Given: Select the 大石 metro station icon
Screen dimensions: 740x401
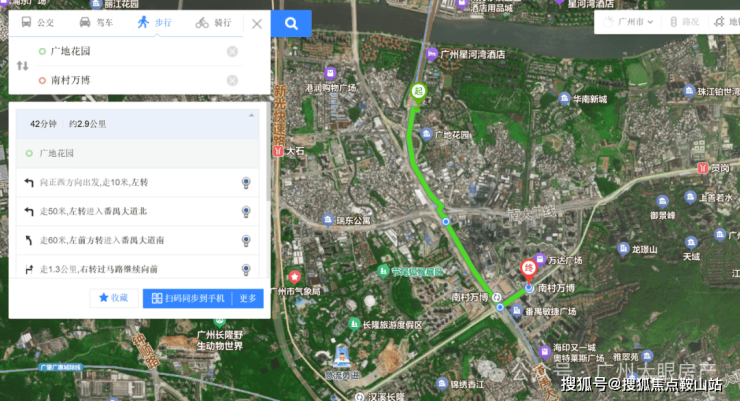Looking at the screenshot, I should 278,151.
